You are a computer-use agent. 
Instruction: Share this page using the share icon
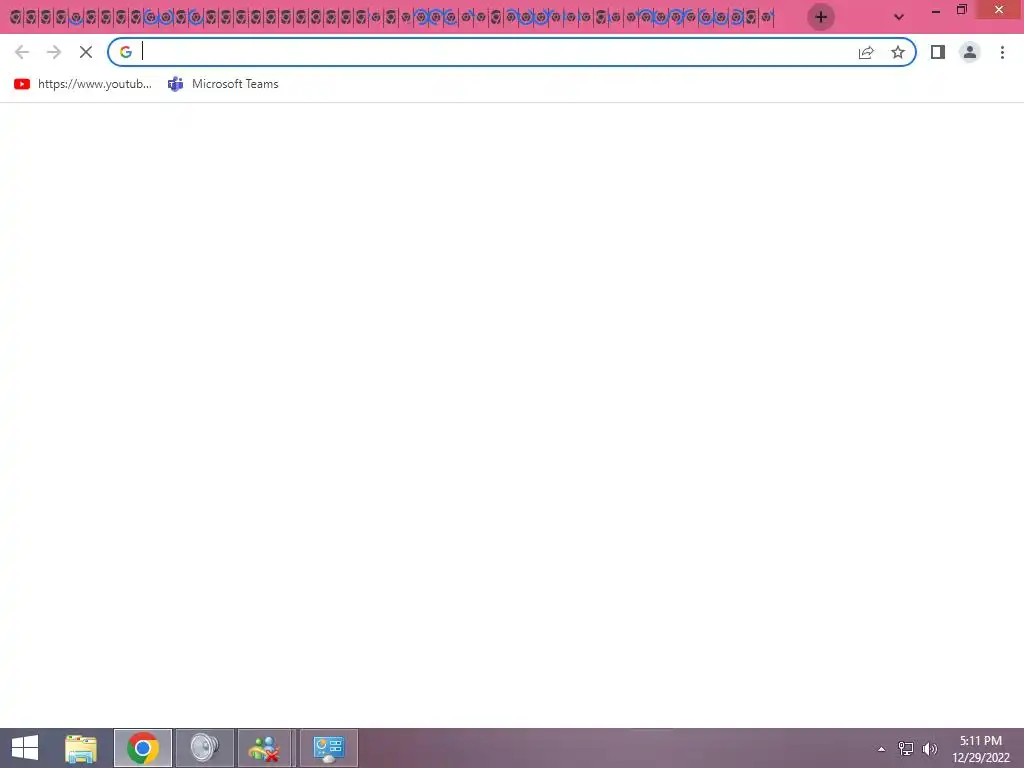point(866,52)
